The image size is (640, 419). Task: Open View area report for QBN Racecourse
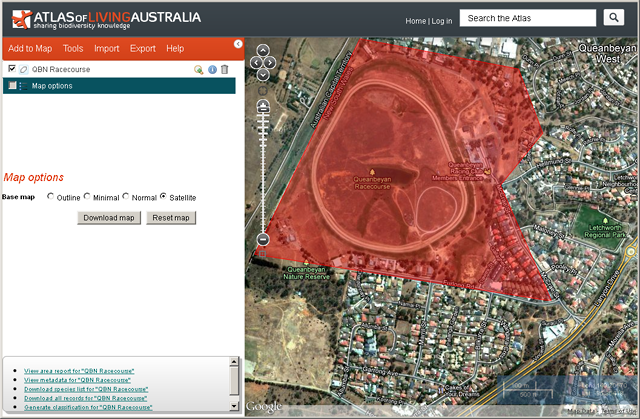pos(79,371)
